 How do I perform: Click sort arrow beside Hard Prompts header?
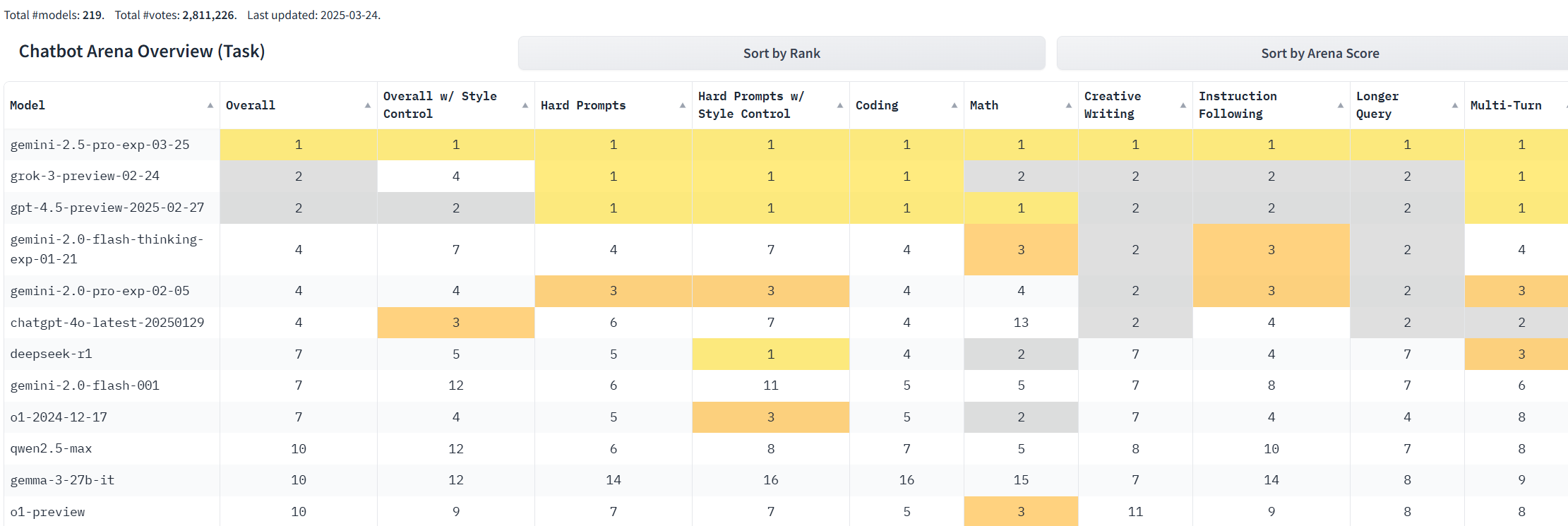tap(683, 105)
